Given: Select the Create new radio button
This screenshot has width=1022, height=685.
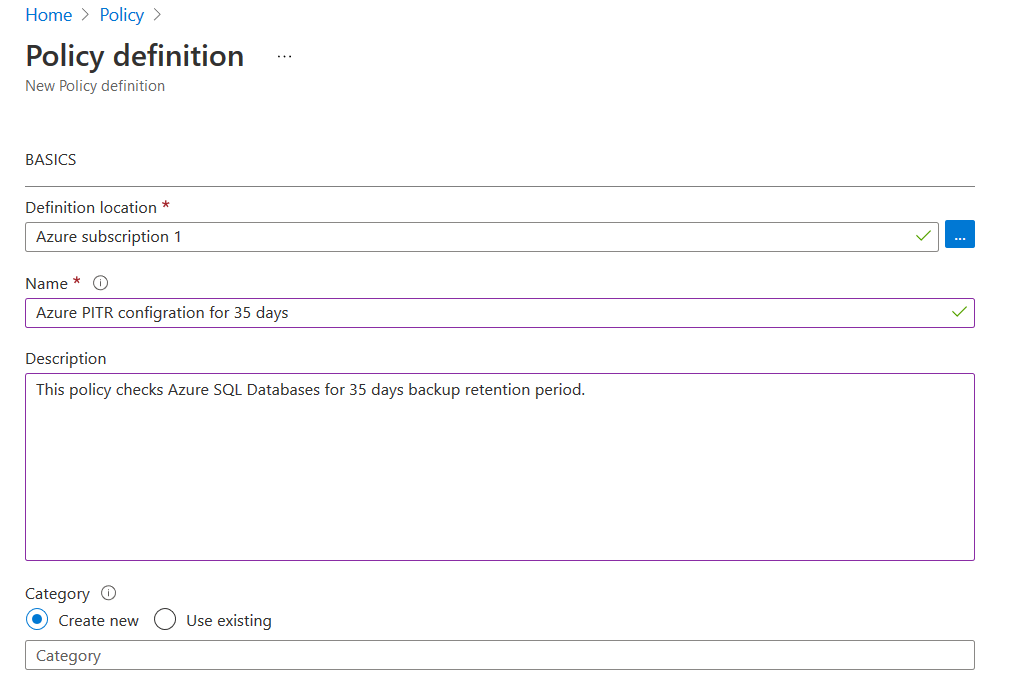Looking at the screenshot, I should click(37, 620).
